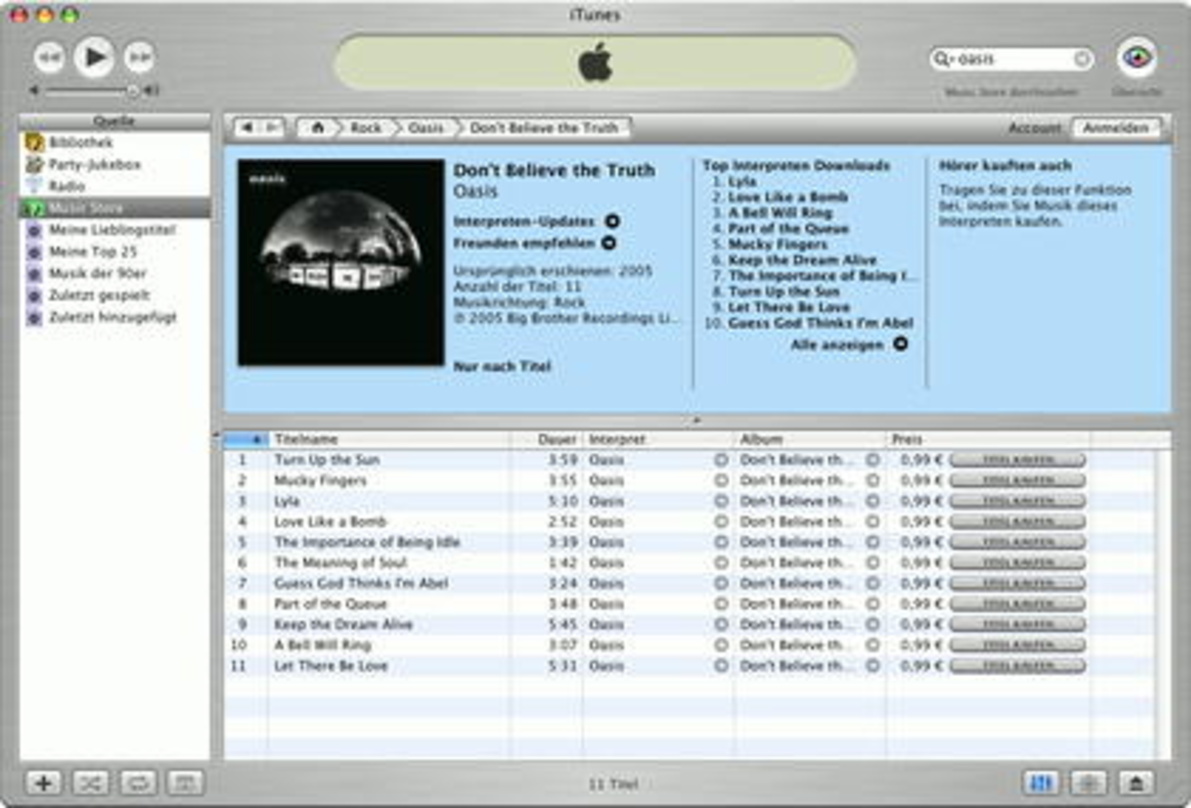Select the Don't Believe the Truth breadcrumb
The image size is (1191, 808).
click(x=544, y=128)
